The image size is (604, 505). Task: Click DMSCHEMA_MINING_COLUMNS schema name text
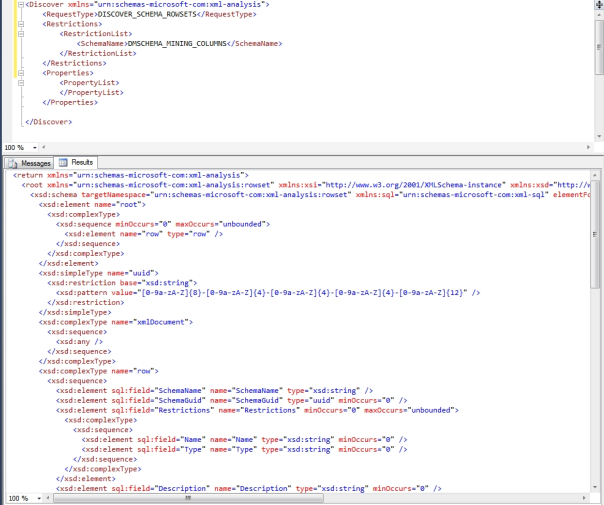point(177,44)
